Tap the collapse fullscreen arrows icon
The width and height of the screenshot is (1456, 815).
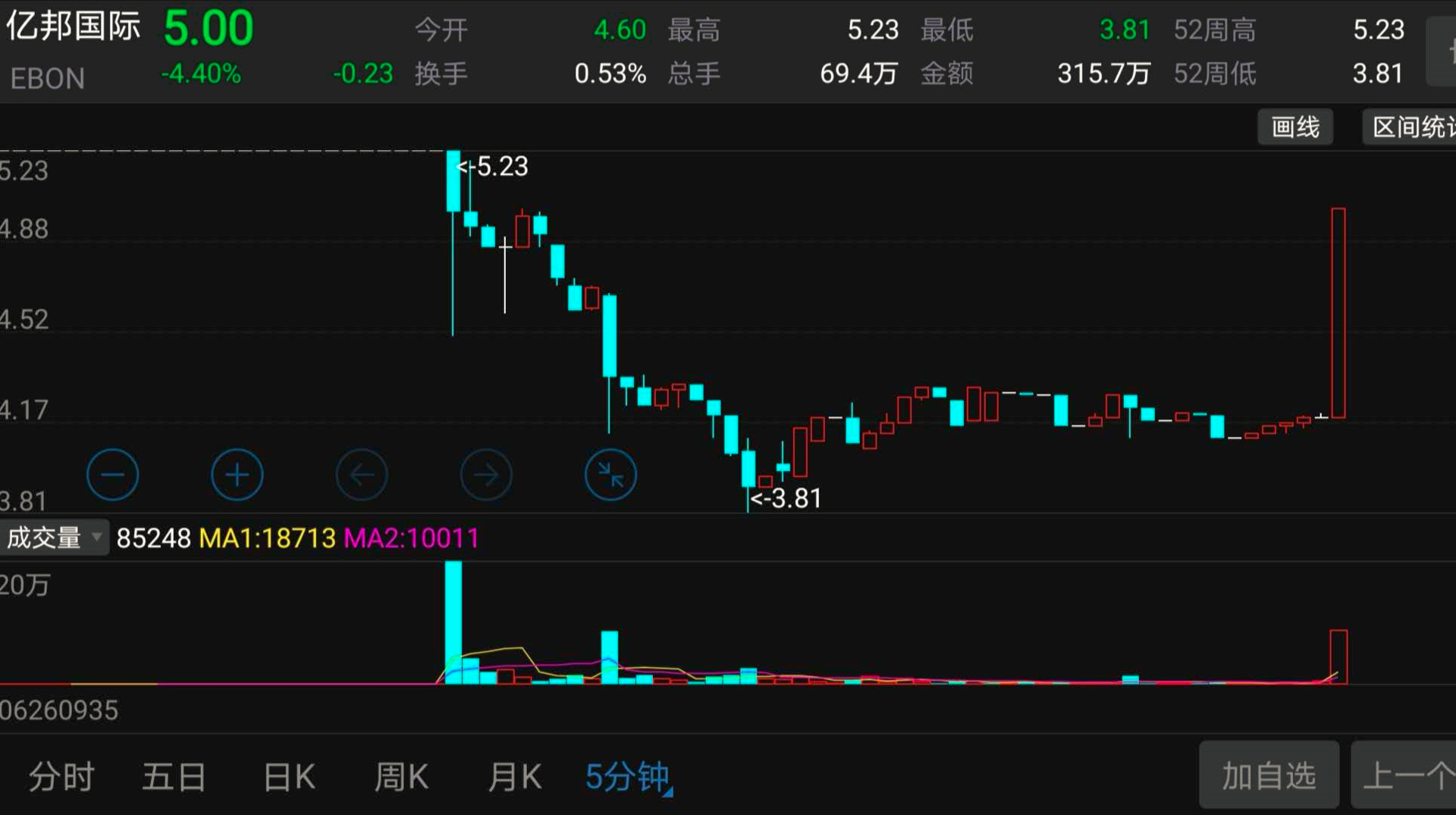[610, 475]
